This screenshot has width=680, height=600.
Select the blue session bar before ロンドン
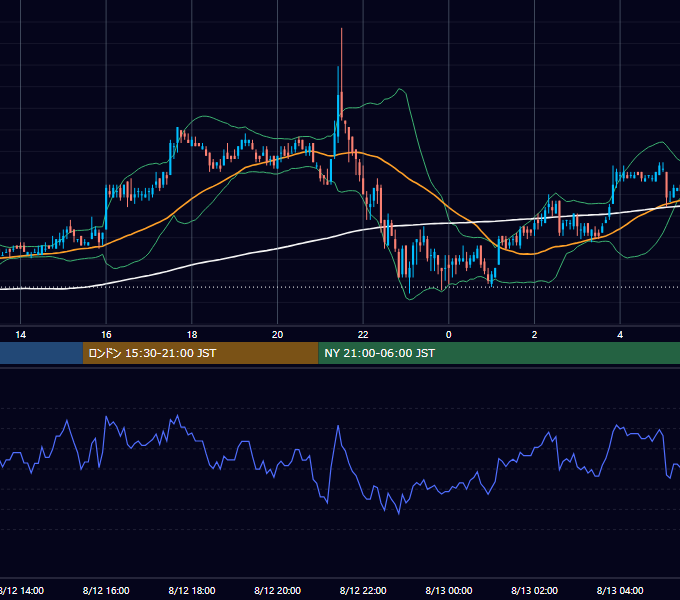click(41, 353)
